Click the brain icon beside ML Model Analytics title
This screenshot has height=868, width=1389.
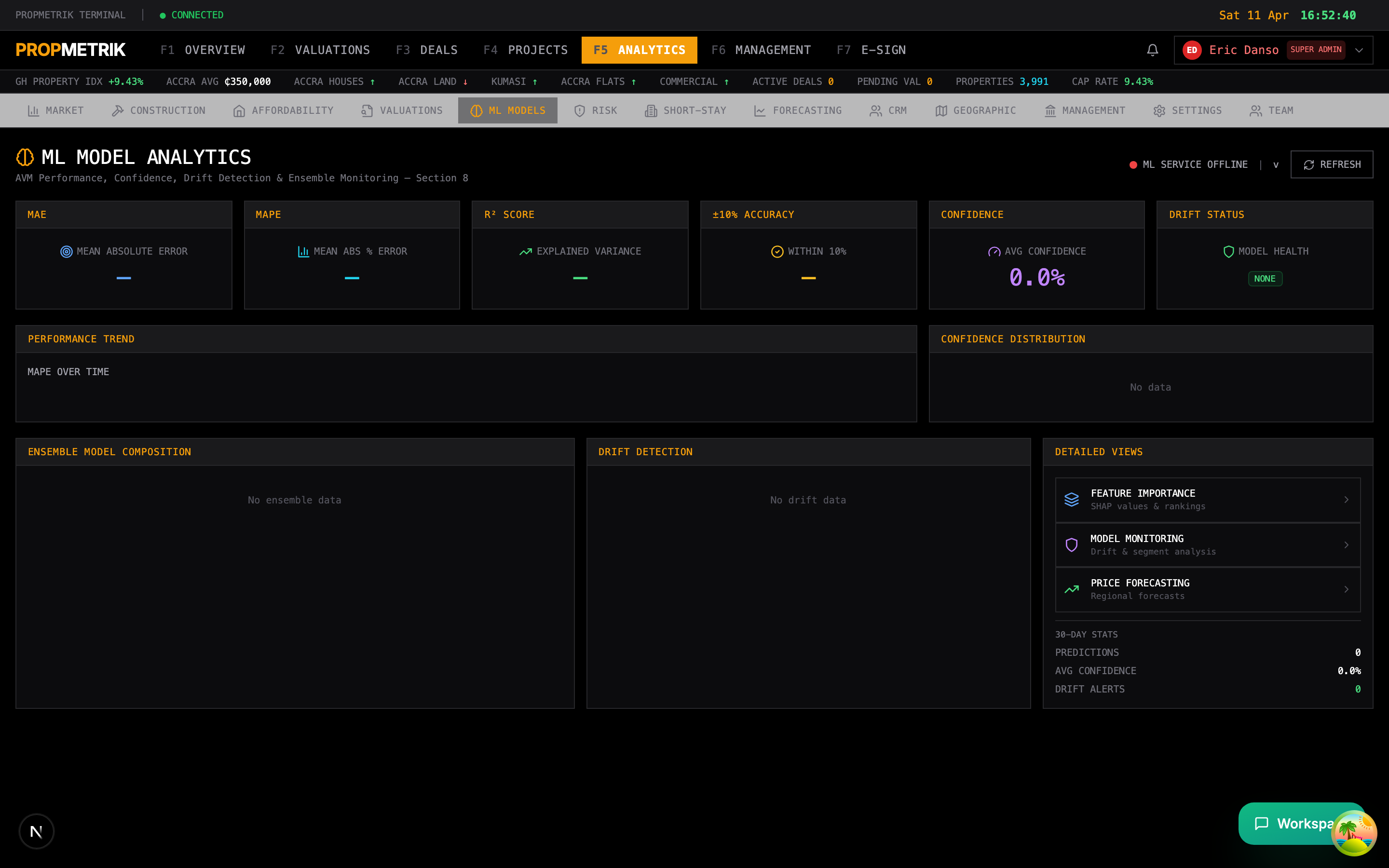tap(25, 157)
